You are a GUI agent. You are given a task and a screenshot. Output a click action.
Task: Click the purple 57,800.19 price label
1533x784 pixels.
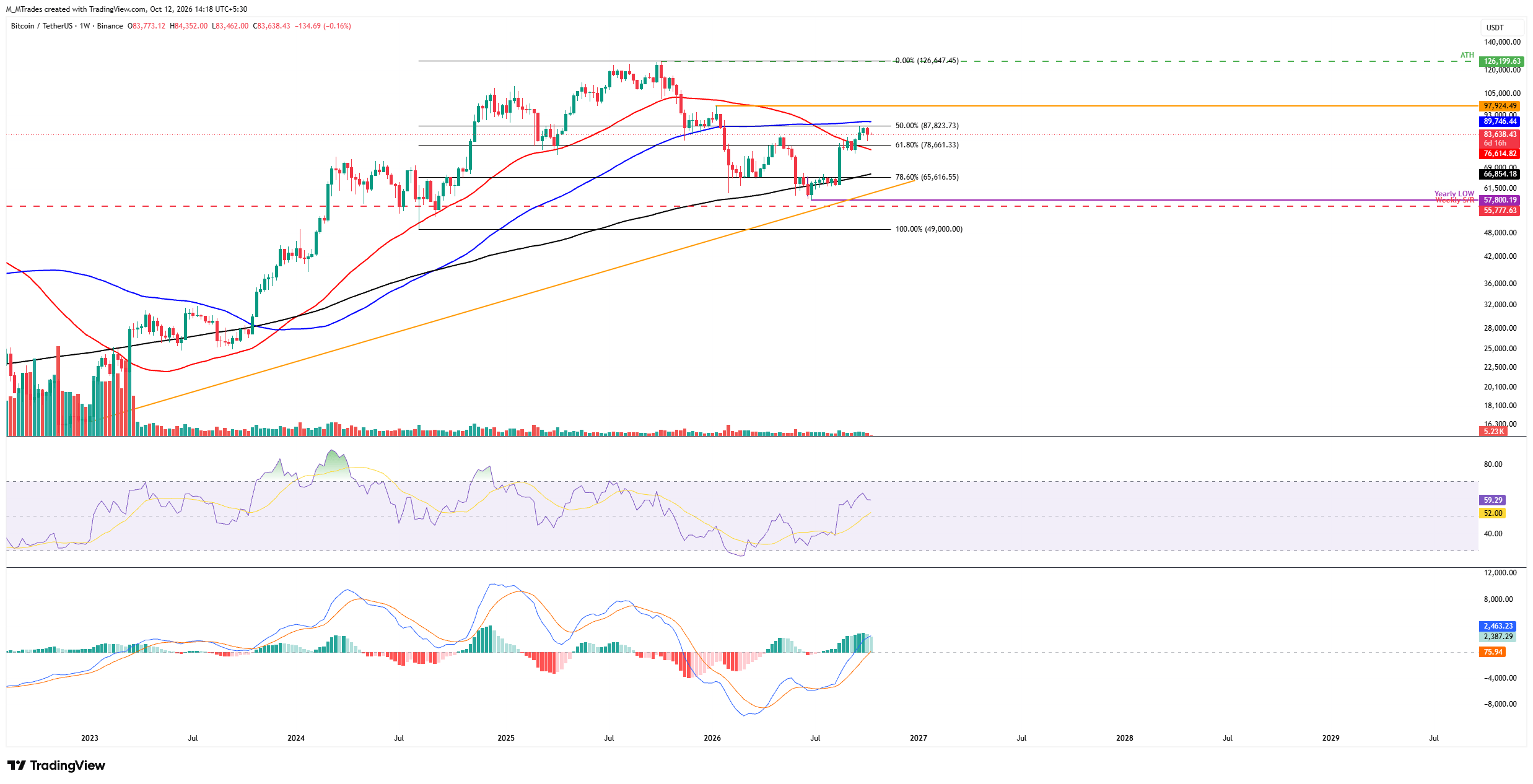click(1500, 200)
